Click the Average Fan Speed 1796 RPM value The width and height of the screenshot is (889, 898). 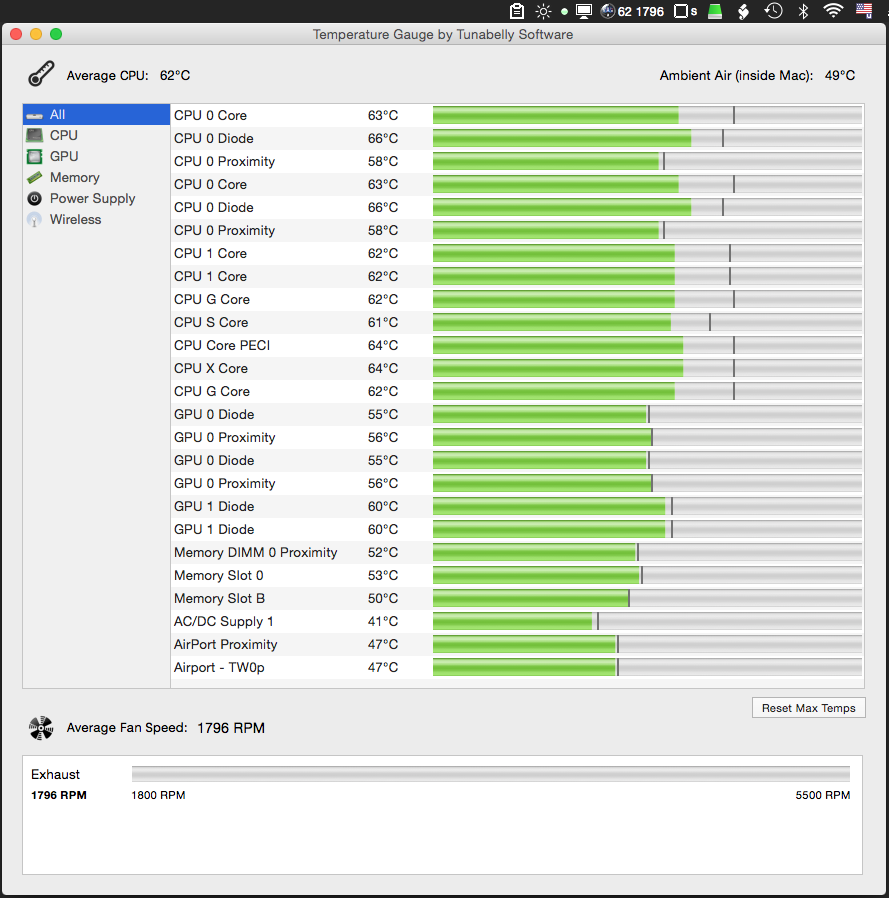[x=231, y=728]
